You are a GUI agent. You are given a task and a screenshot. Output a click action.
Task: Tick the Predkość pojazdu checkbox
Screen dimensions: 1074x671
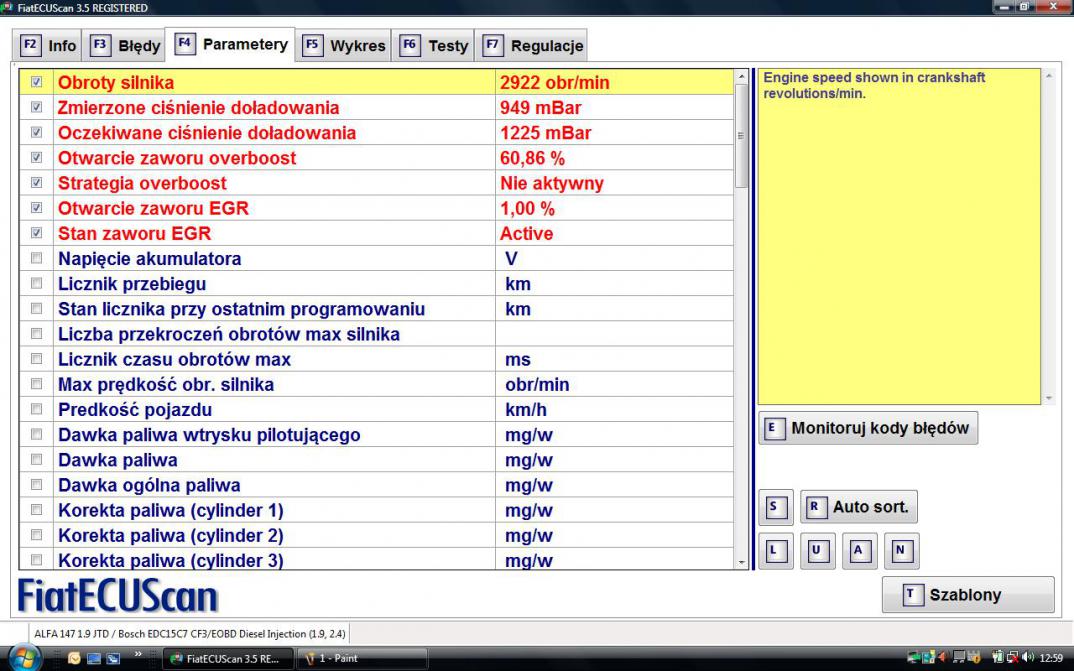[x=37, y=409]
